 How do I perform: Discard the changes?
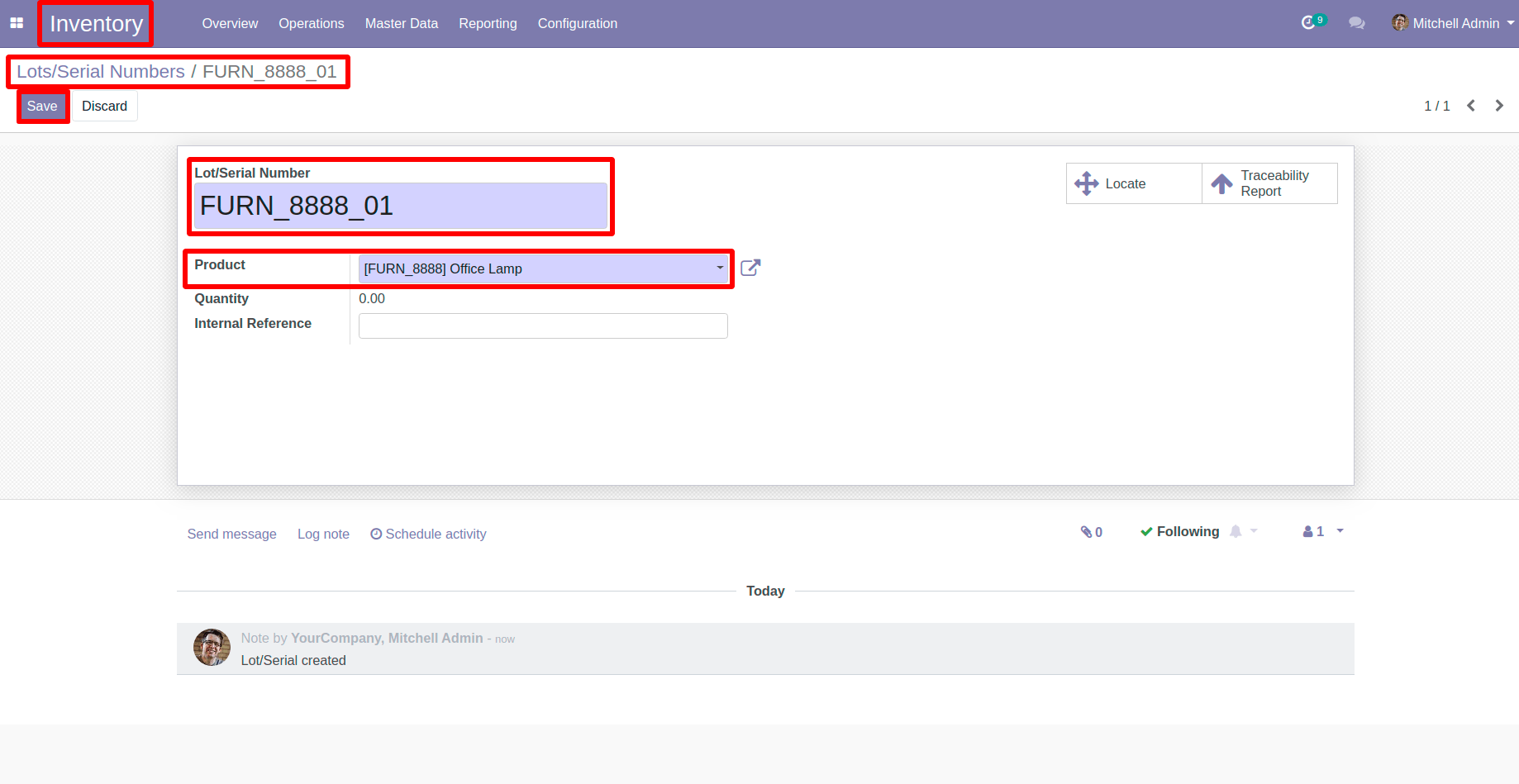[x=104, y=106]
